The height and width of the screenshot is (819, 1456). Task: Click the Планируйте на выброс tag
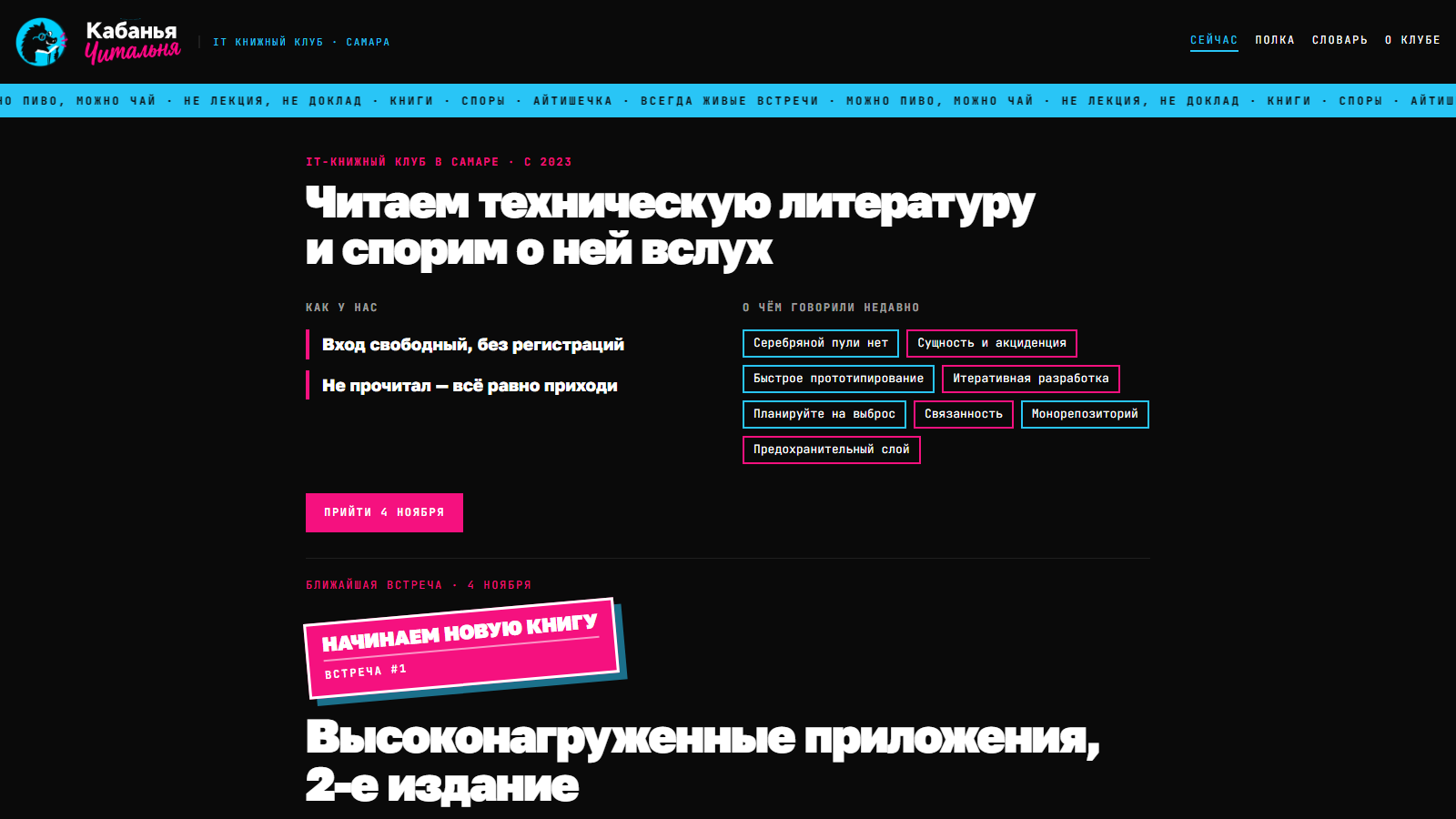[x=824, y=414]
